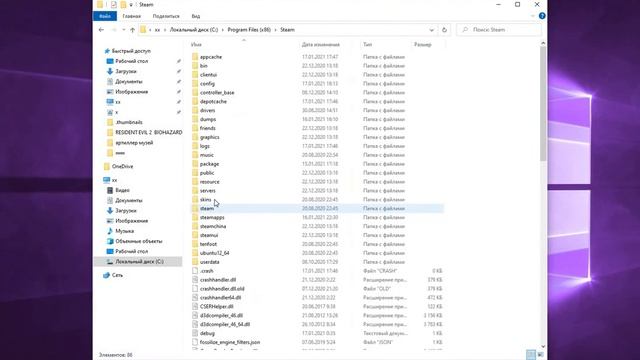Click the Up one level arrow
Screen dimensions: 640x360
(x=132, y=30)
